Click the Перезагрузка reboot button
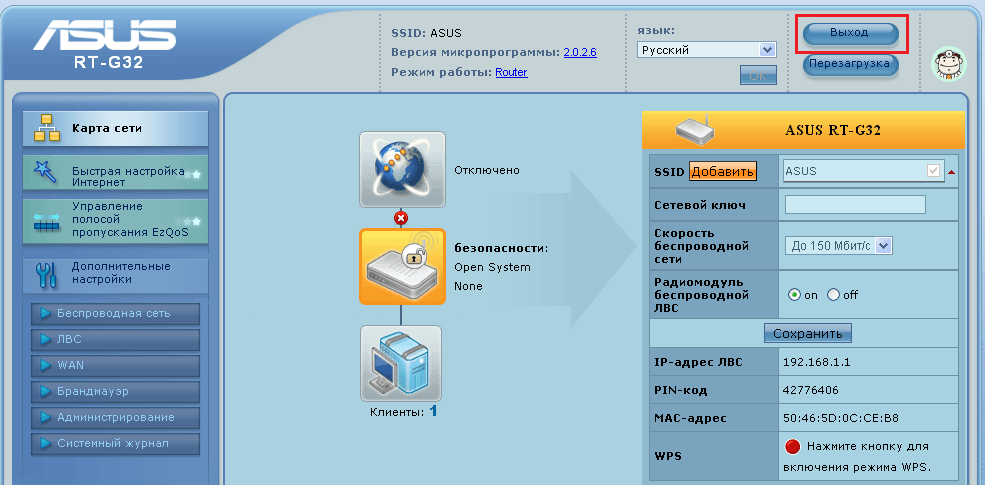This screenshot has height=485, width=985. tap(851, 64)
